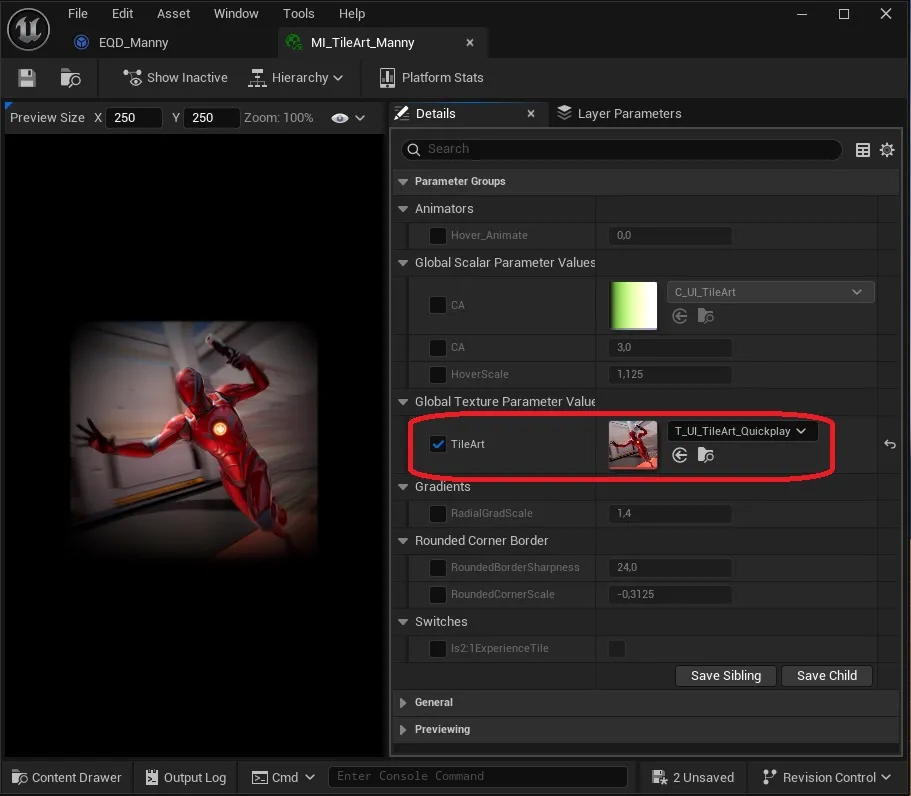Save the material instance with floppy icon
The height and width of the screenshot is (796, 911).
coord(27,78)
